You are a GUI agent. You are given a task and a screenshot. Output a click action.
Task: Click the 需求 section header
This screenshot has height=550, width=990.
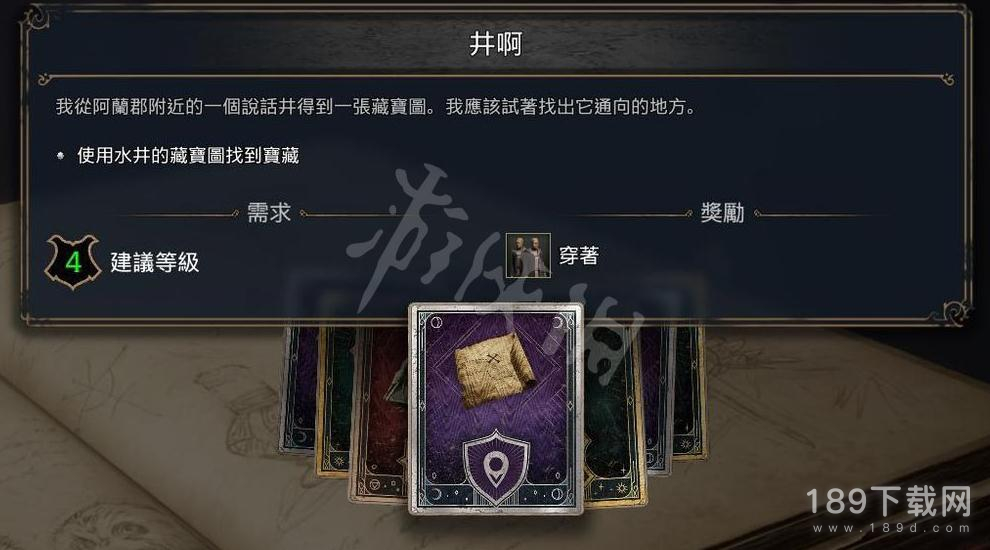(269, 213)
